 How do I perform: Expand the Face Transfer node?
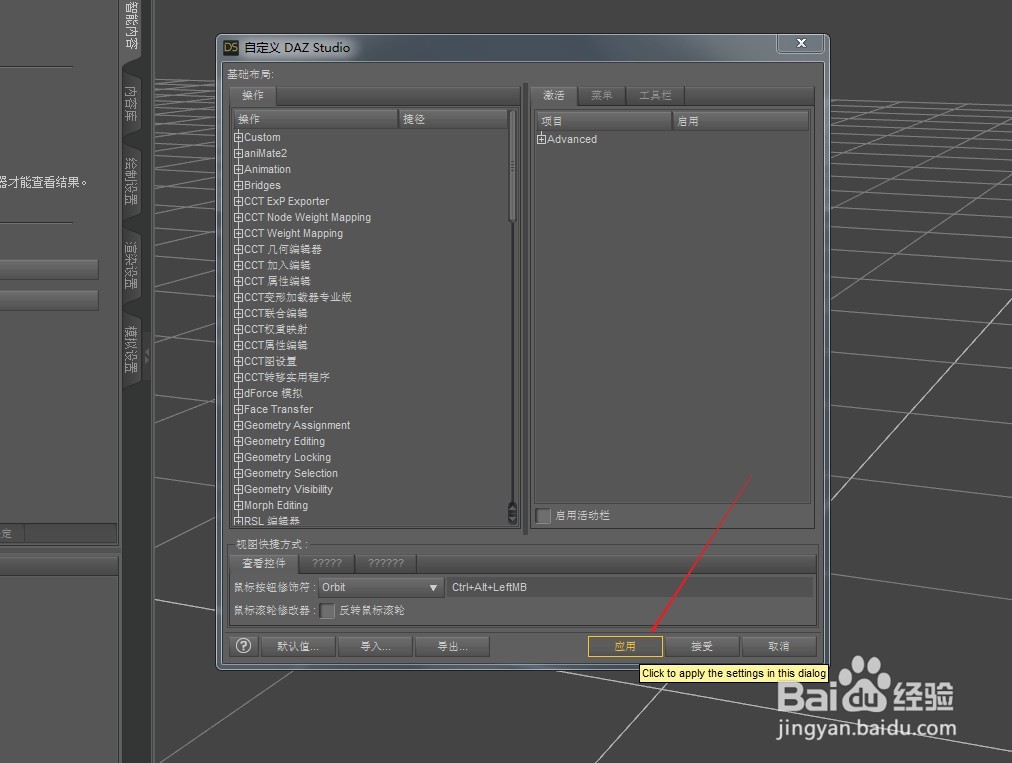coord(238,409)
